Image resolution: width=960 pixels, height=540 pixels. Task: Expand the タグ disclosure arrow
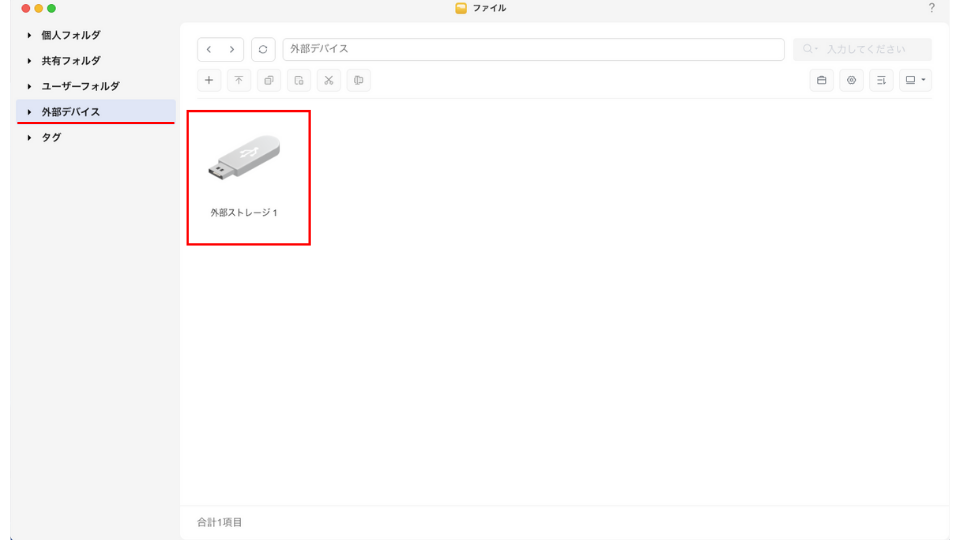[30, 138]
